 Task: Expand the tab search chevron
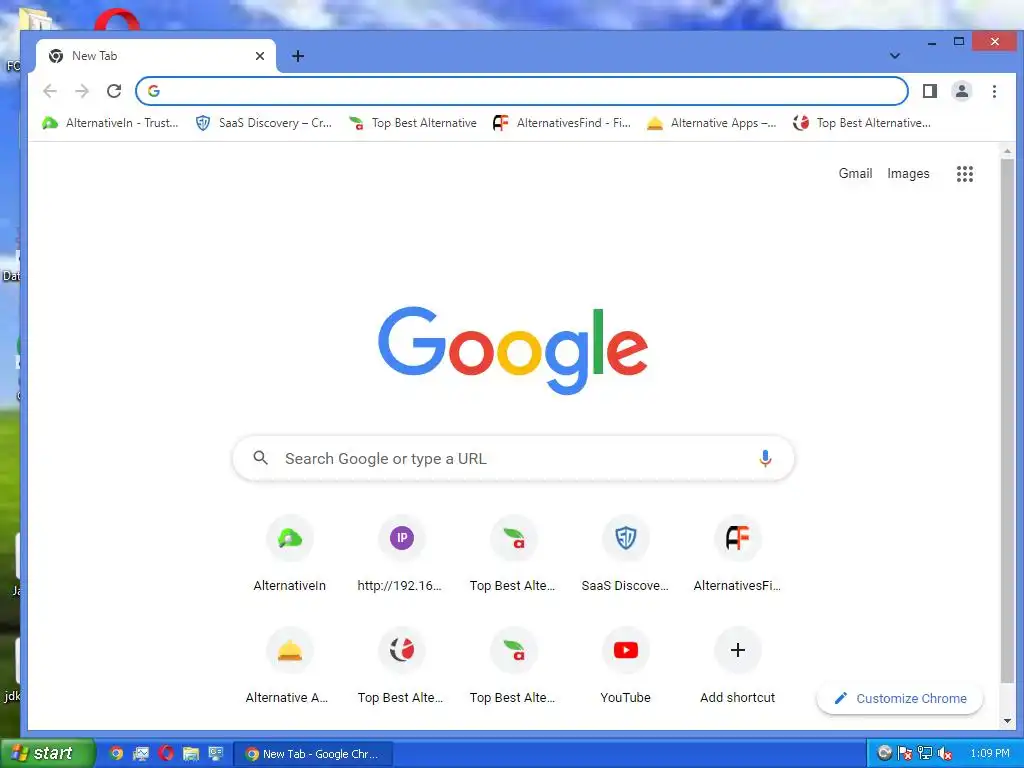(x=895, y=56)
